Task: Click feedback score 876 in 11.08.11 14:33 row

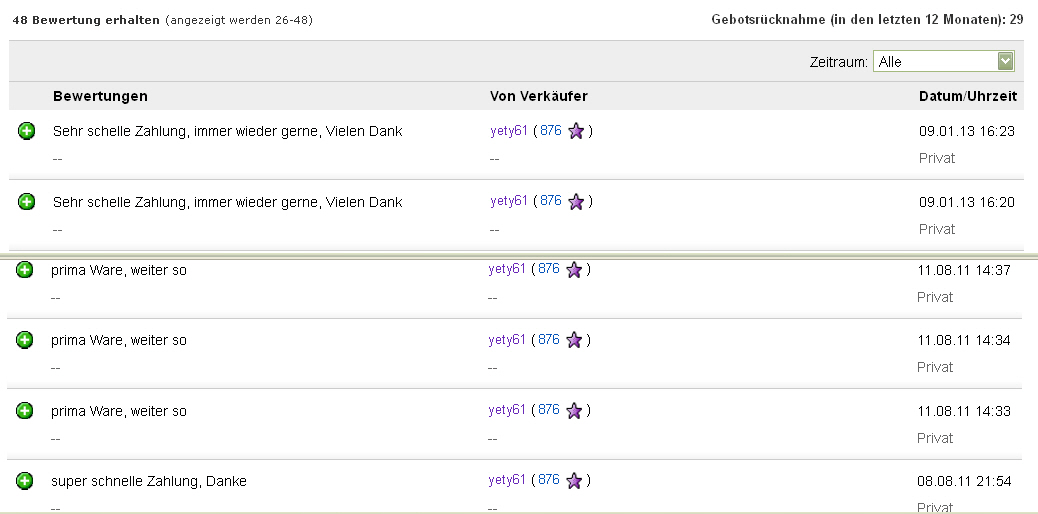Action: coord(549,410)
